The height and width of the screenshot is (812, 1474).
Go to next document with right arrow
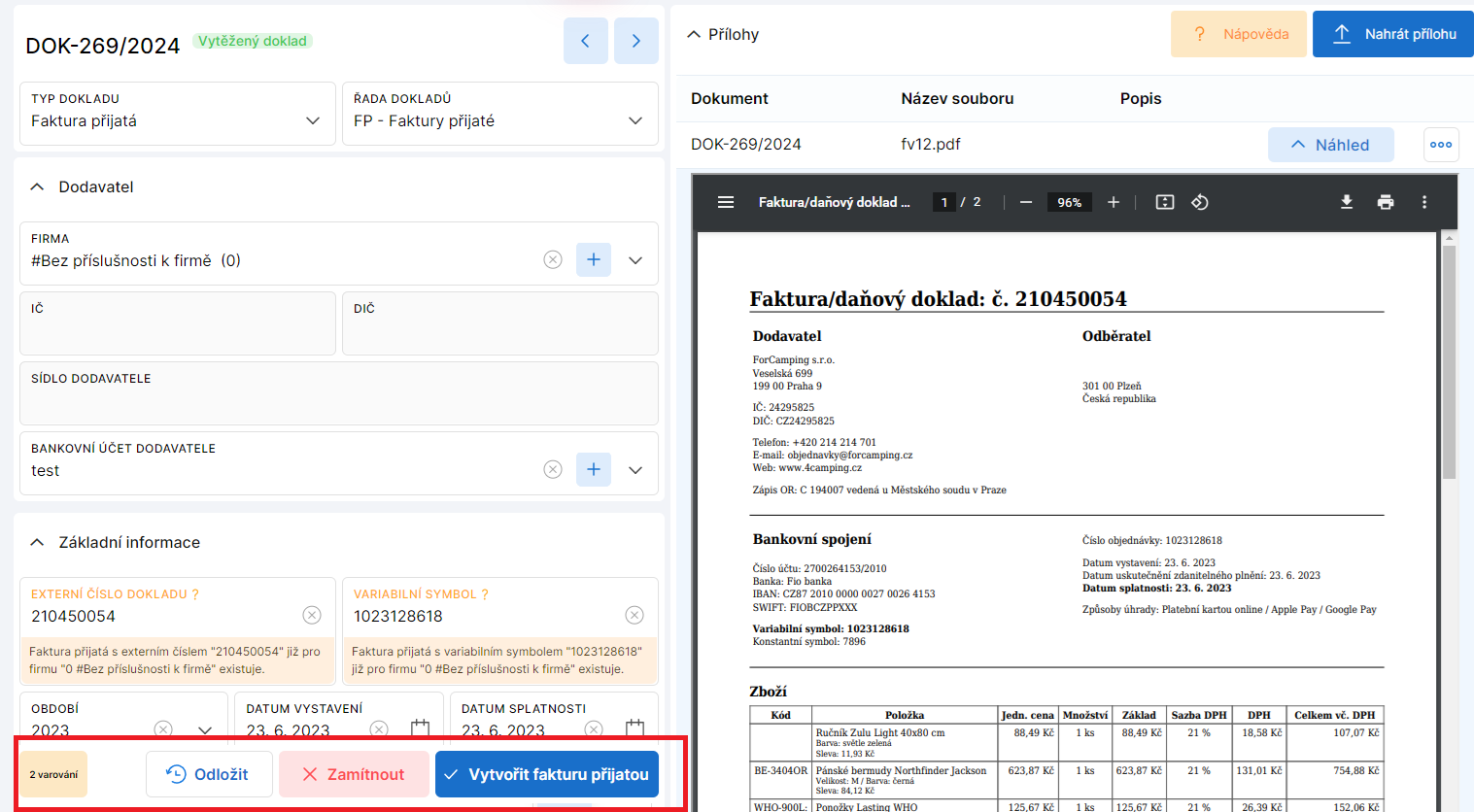(636, 41)
